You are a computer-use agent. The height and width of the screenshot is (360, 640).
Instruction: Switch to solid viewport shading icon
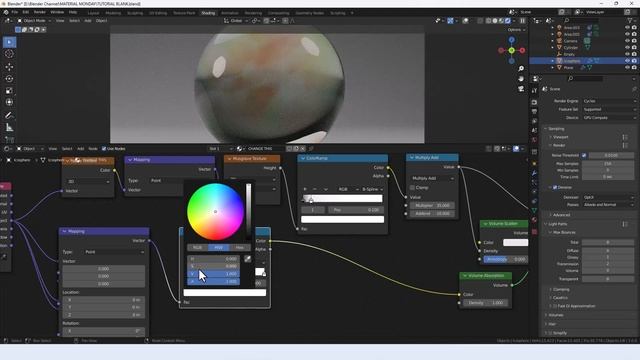click(x=495, y=20)
